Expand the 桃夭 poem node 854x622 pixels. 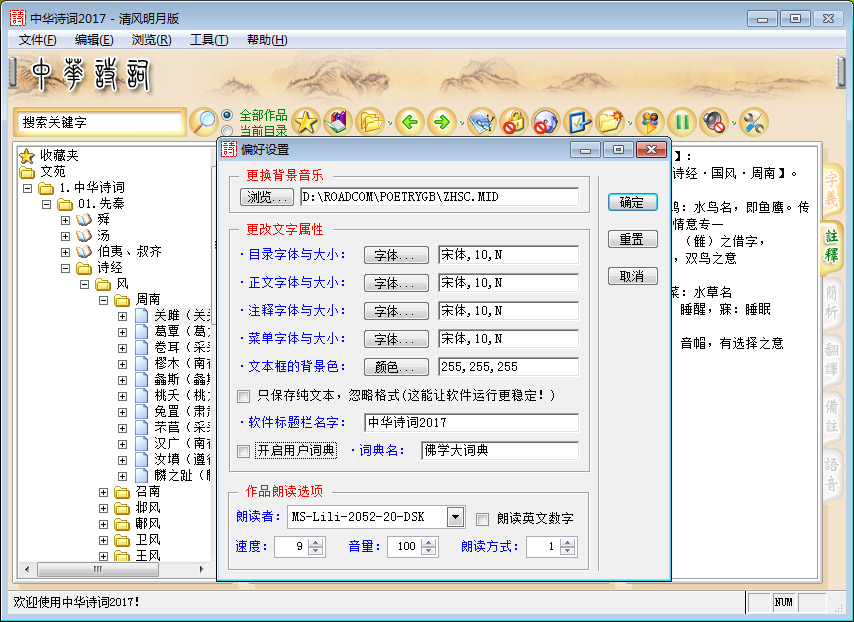[x=123, y=396]
